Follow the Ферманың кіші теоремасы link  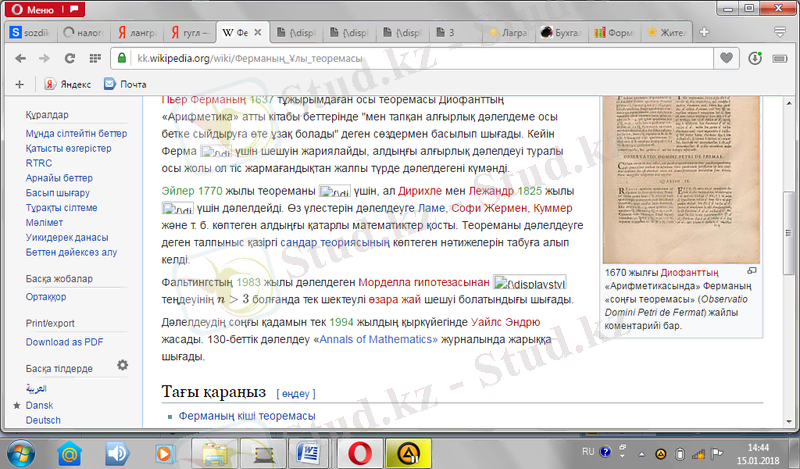tap(247, 416)
